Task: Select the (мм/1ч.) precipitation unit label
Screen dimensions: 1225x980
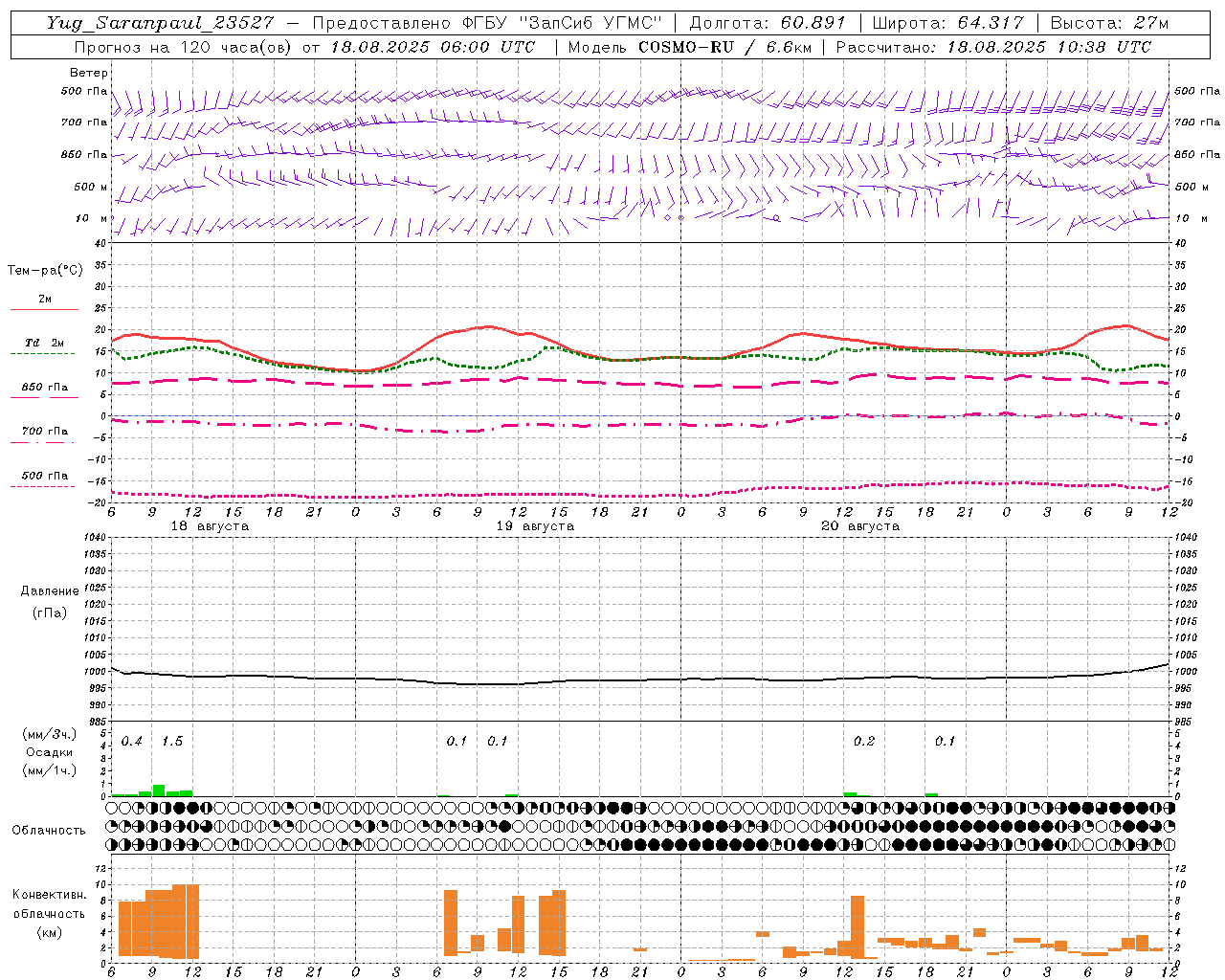Action: pos(50,770)
